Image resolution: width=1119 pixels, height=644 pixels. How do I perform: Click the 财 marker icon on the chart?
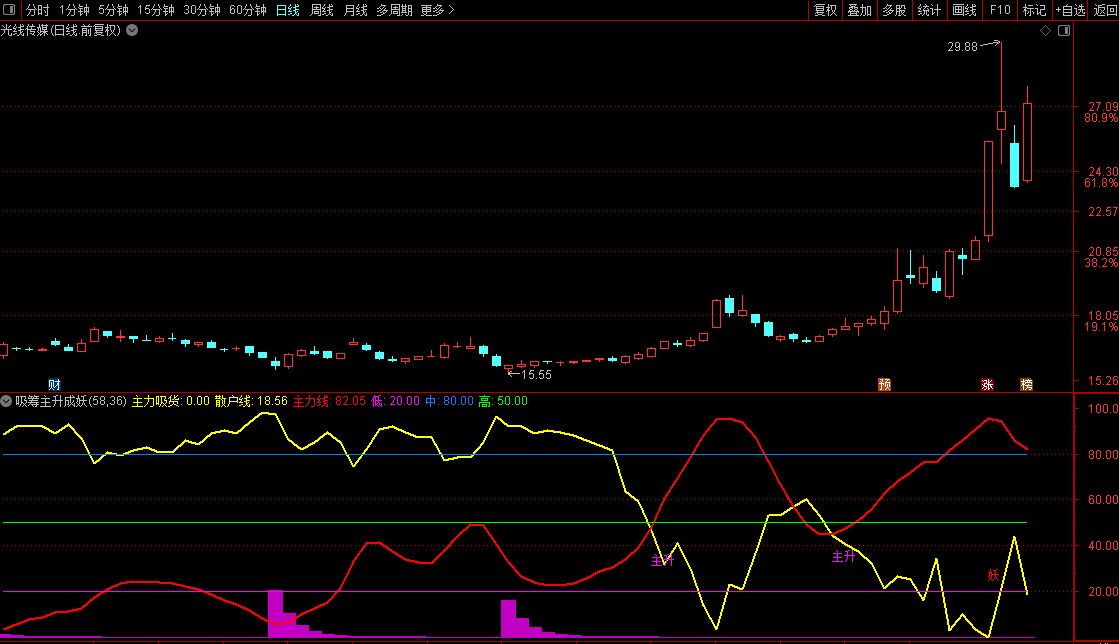tap(54, 384)
